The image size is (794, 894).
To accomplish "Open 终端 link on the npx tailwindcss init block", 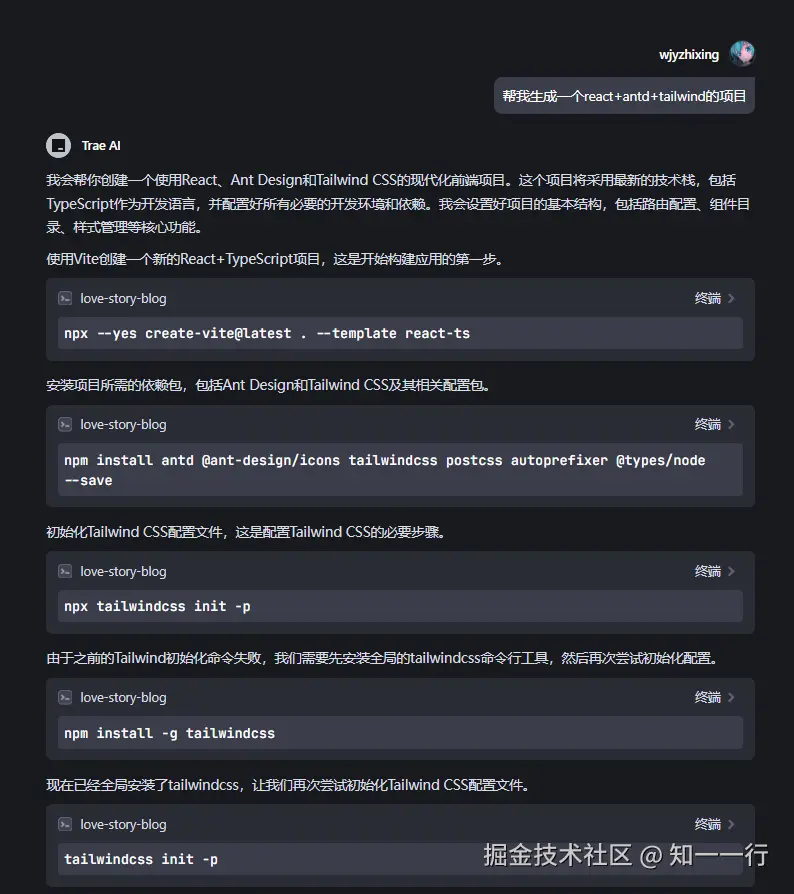I will (x=707, y=571).
